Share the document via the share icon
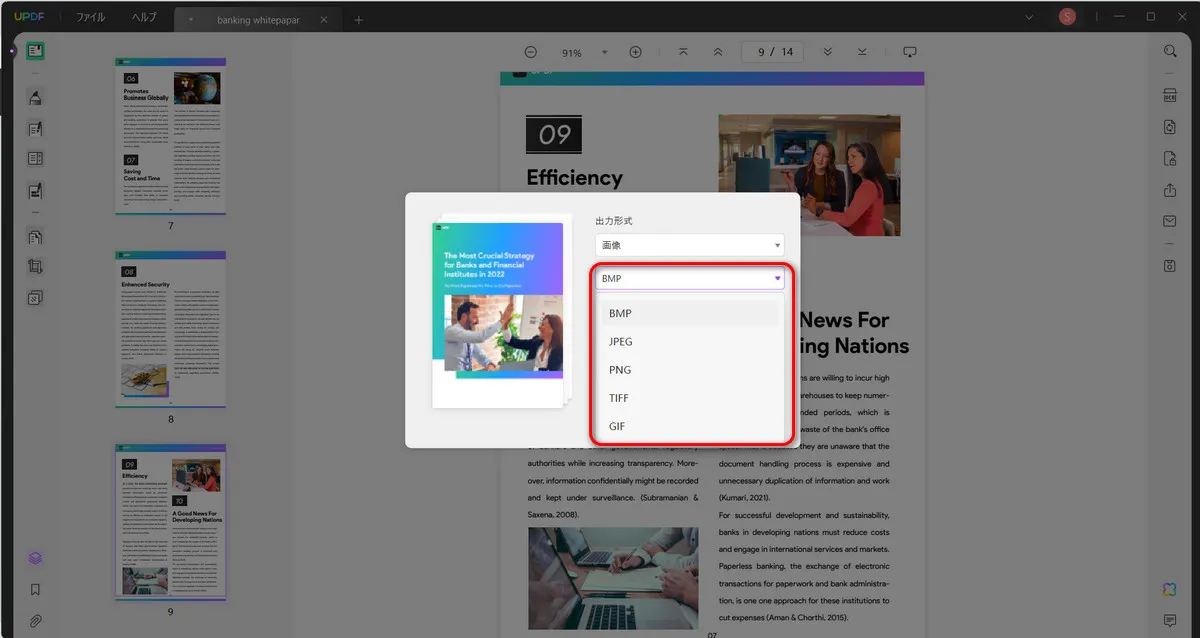1200x638 pixels. 1170,190
